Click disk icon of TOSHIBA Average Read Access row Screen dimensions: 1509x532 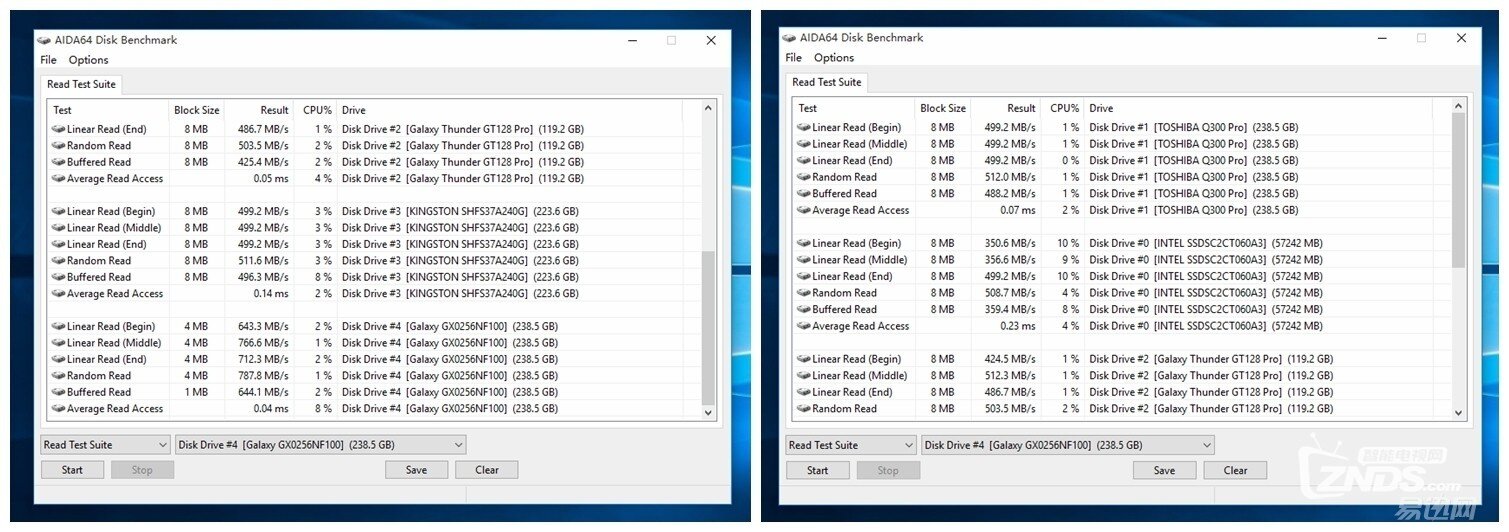point(804,210)
